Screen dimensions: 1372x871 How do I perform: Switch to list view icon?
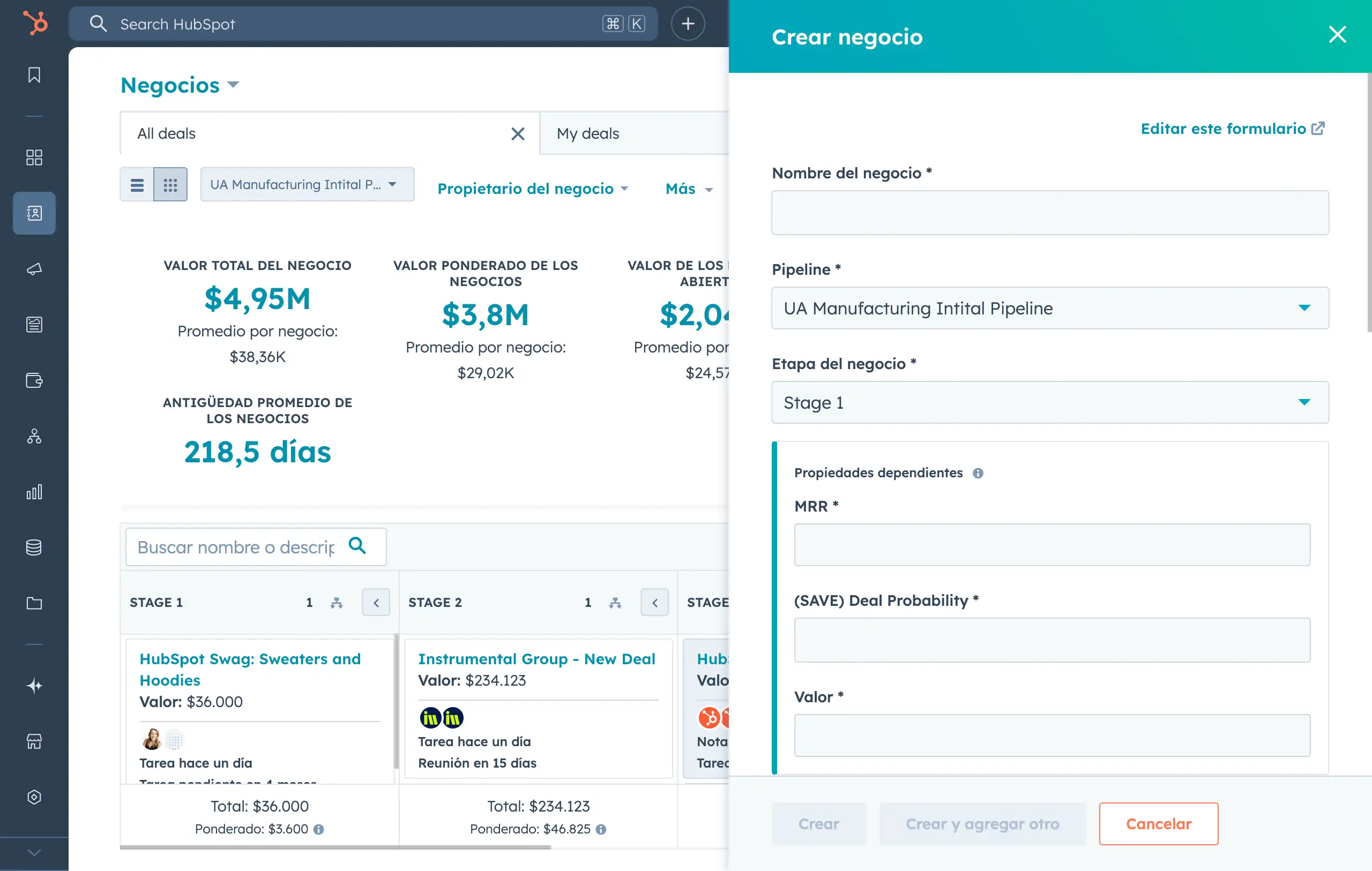[x=137, y=185]
